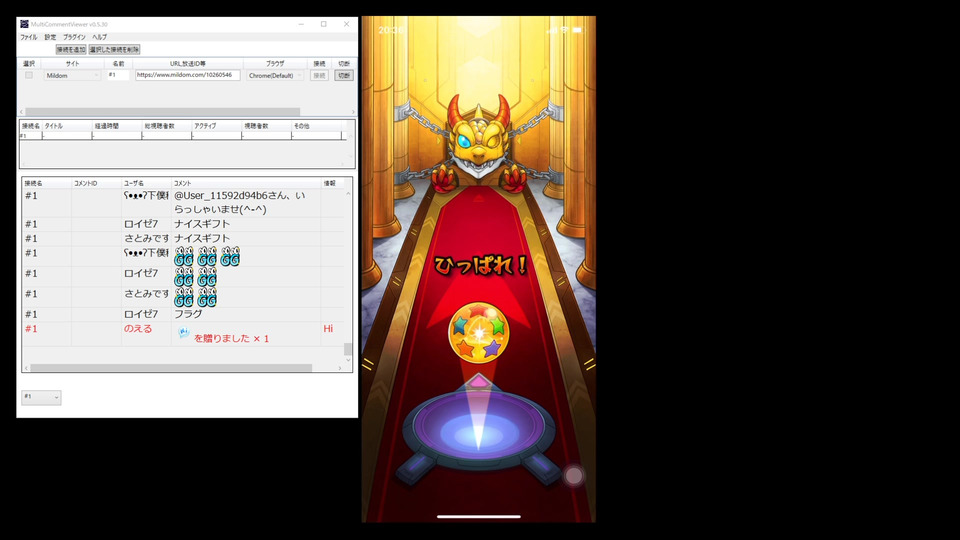Click the red を贈りました × 1 text
The height and width of the screenshot is (540, 960).
point(231,339)
